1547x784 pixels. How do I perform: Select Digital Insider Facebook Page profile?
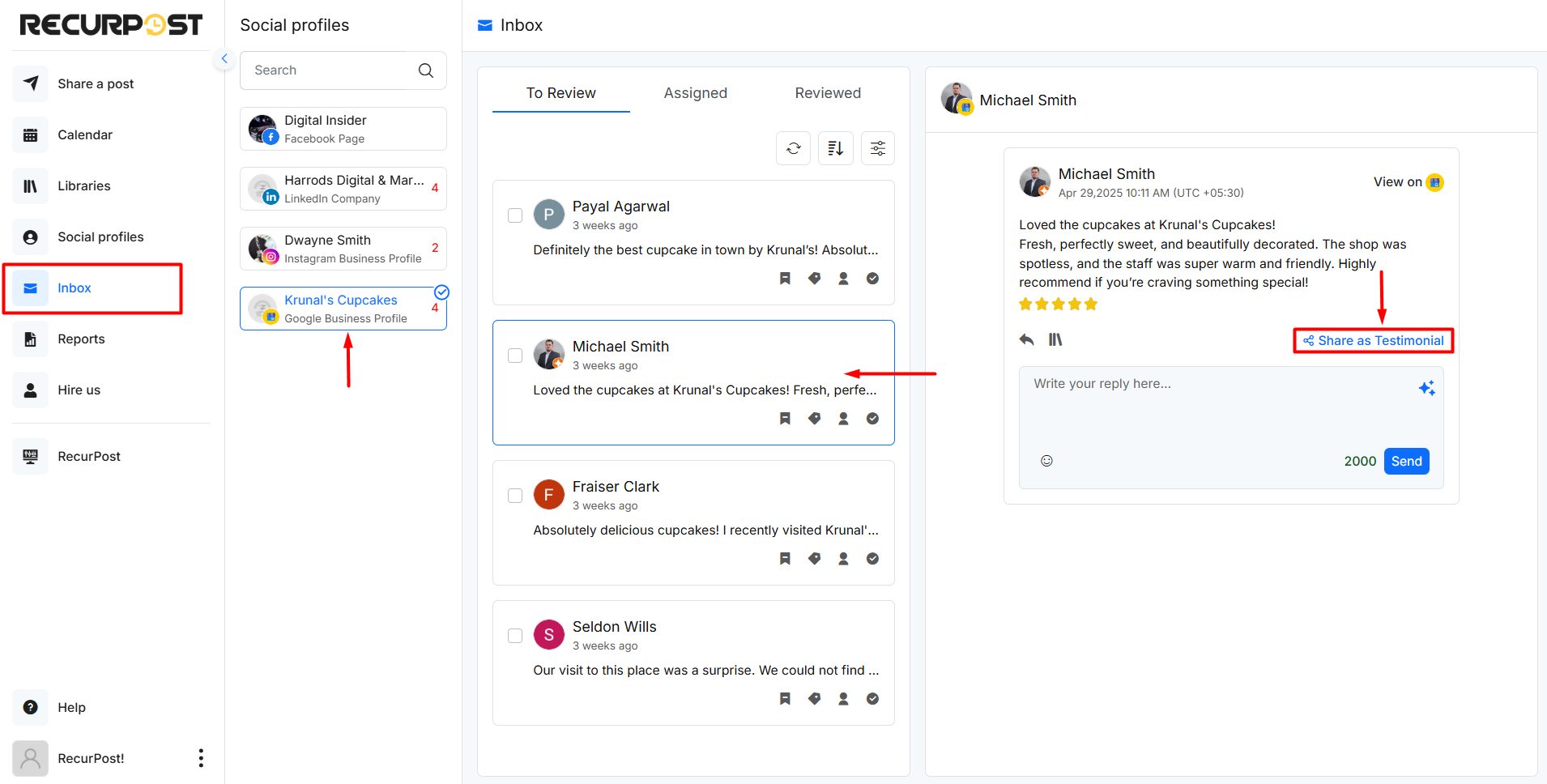click(x=343, y=129)
